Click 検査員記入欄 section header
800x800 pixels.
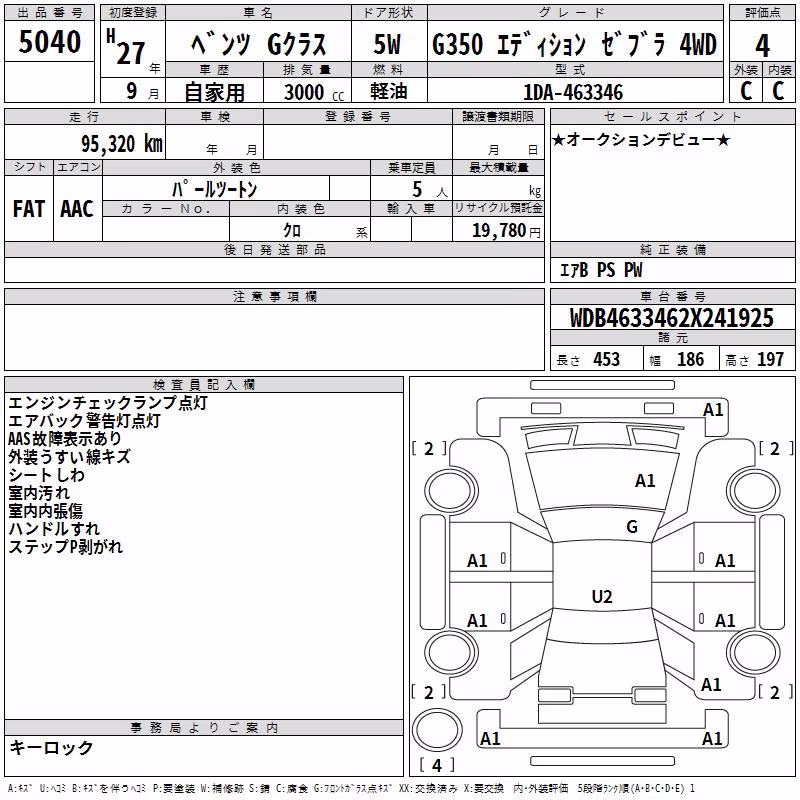(204, 385)
